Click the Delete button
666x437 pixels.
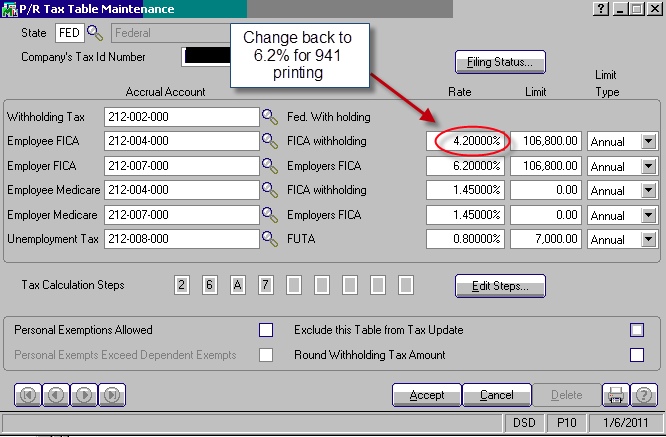[x=567, y=395]
